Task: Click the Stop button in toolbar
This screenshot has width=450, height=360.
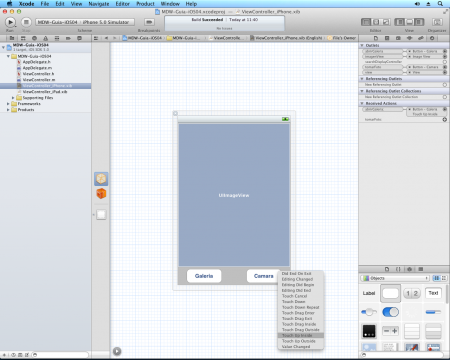Action: pyautogui.click(x=26, y=22)
